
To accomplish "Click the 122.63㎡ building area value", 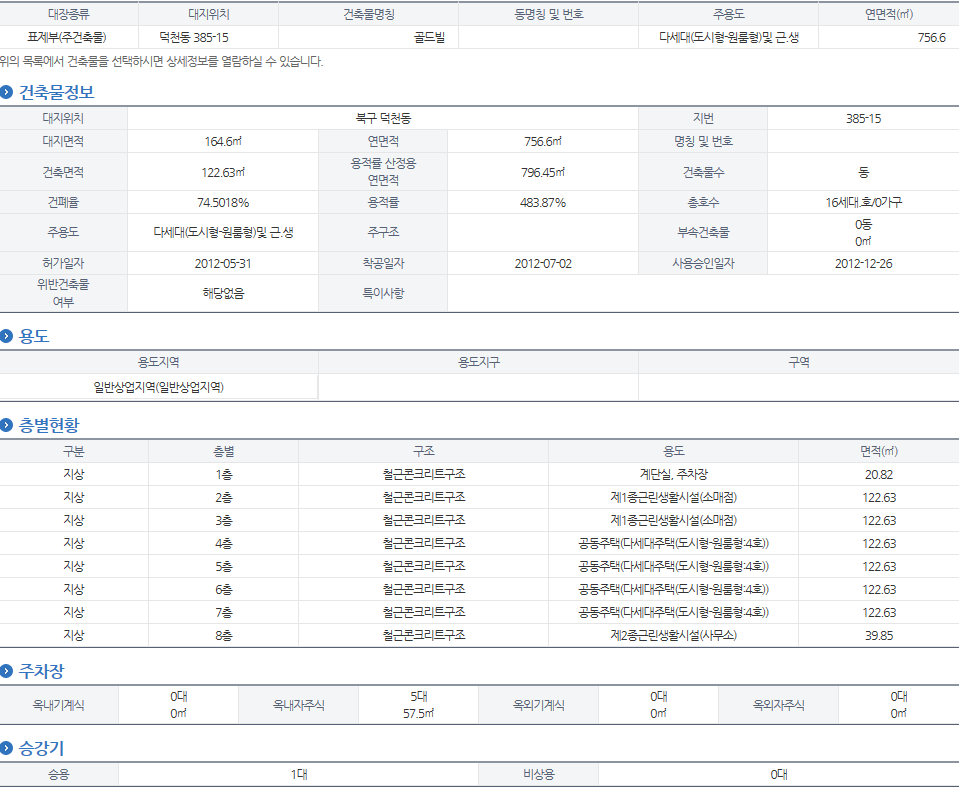I will click(x=223, y=172).
